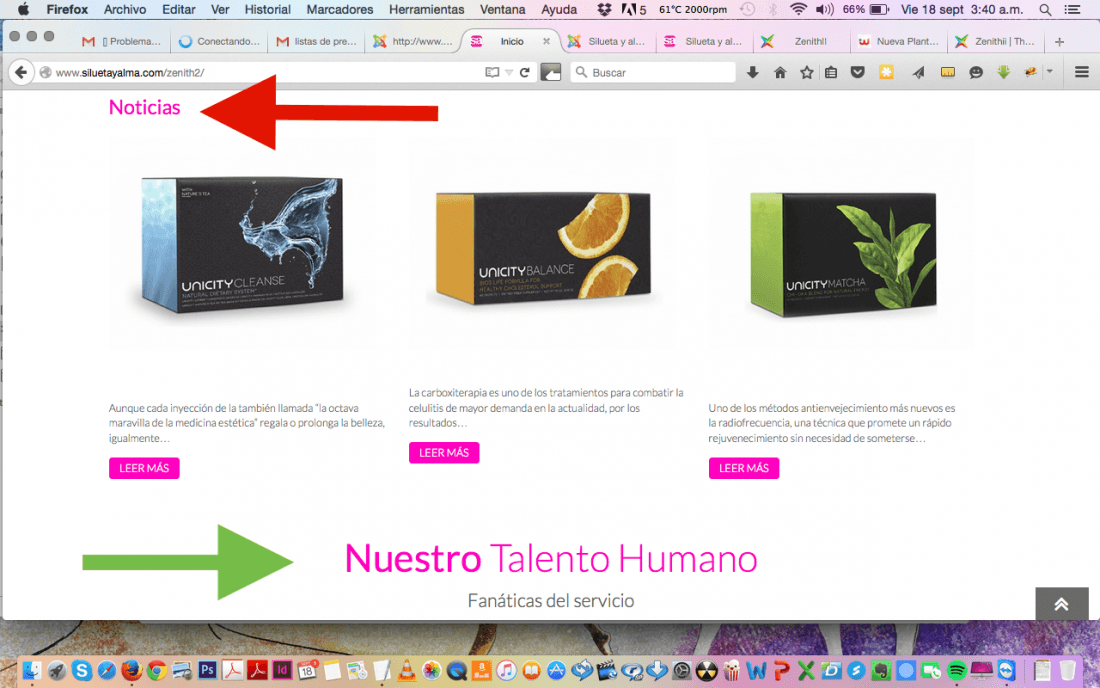Image resolution: width=1100 pixels, height=688 pixels.
Task: Click the siluetayalma.com URL address field
Action: point(260,72)
